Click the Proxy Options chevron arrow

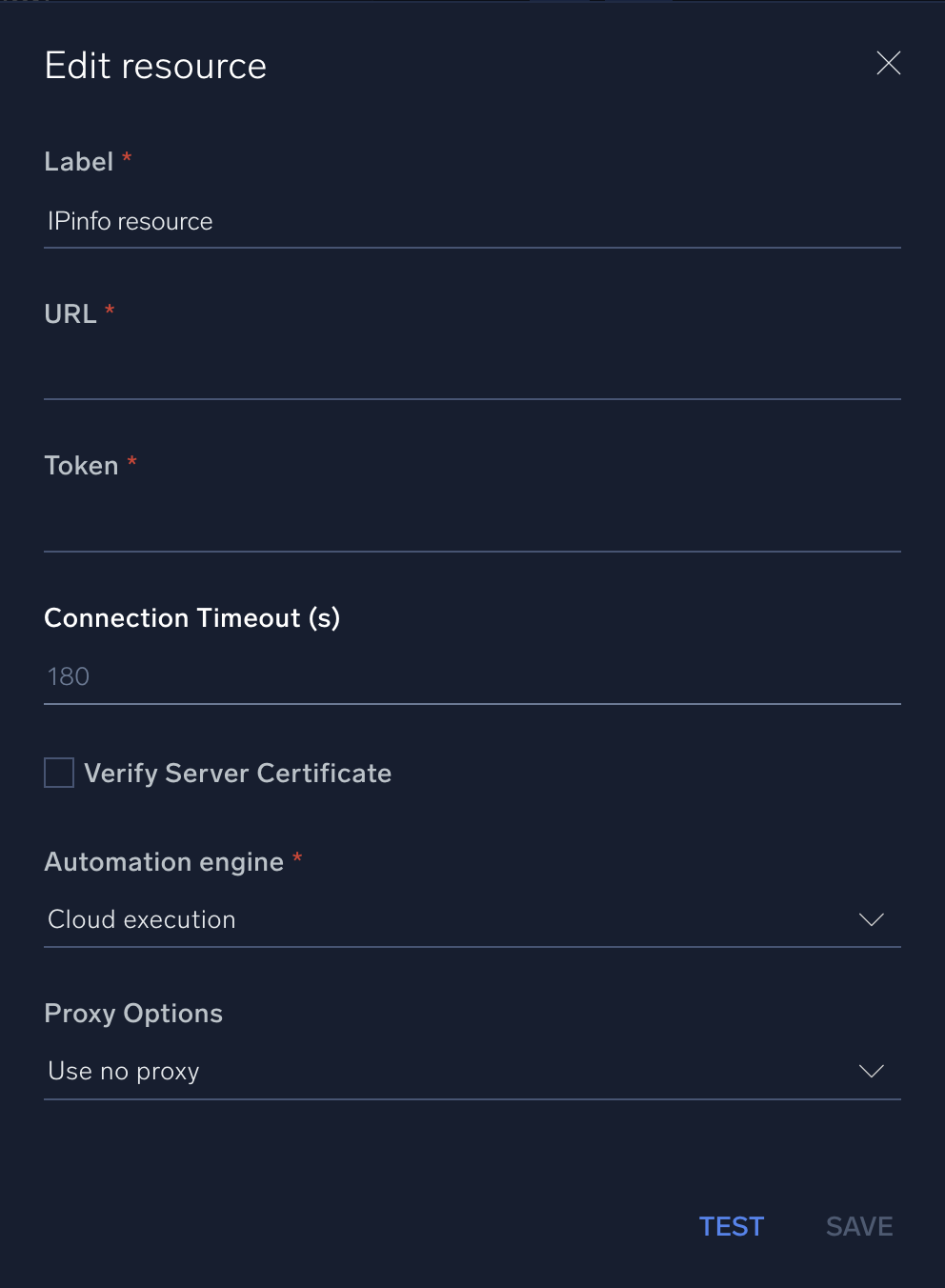point(871,1072)
